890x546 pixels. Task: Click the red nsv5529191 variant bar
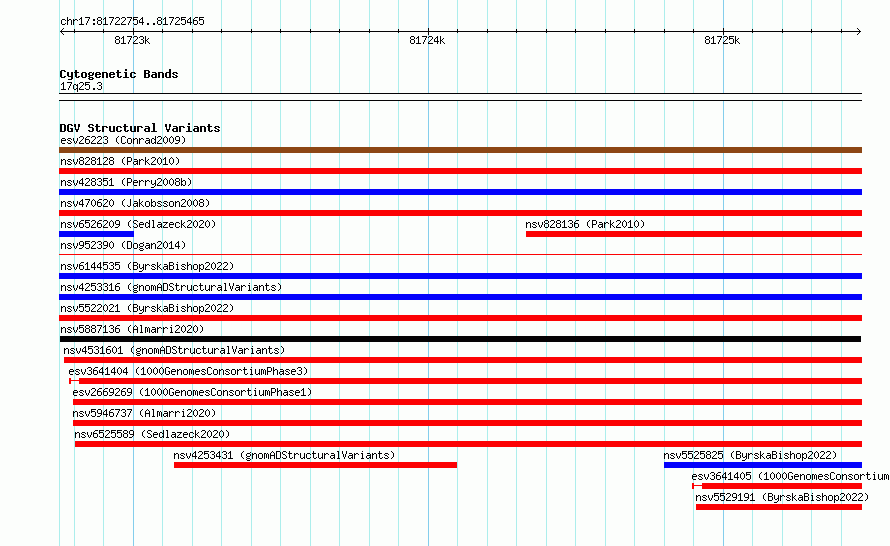coord(779,507)
